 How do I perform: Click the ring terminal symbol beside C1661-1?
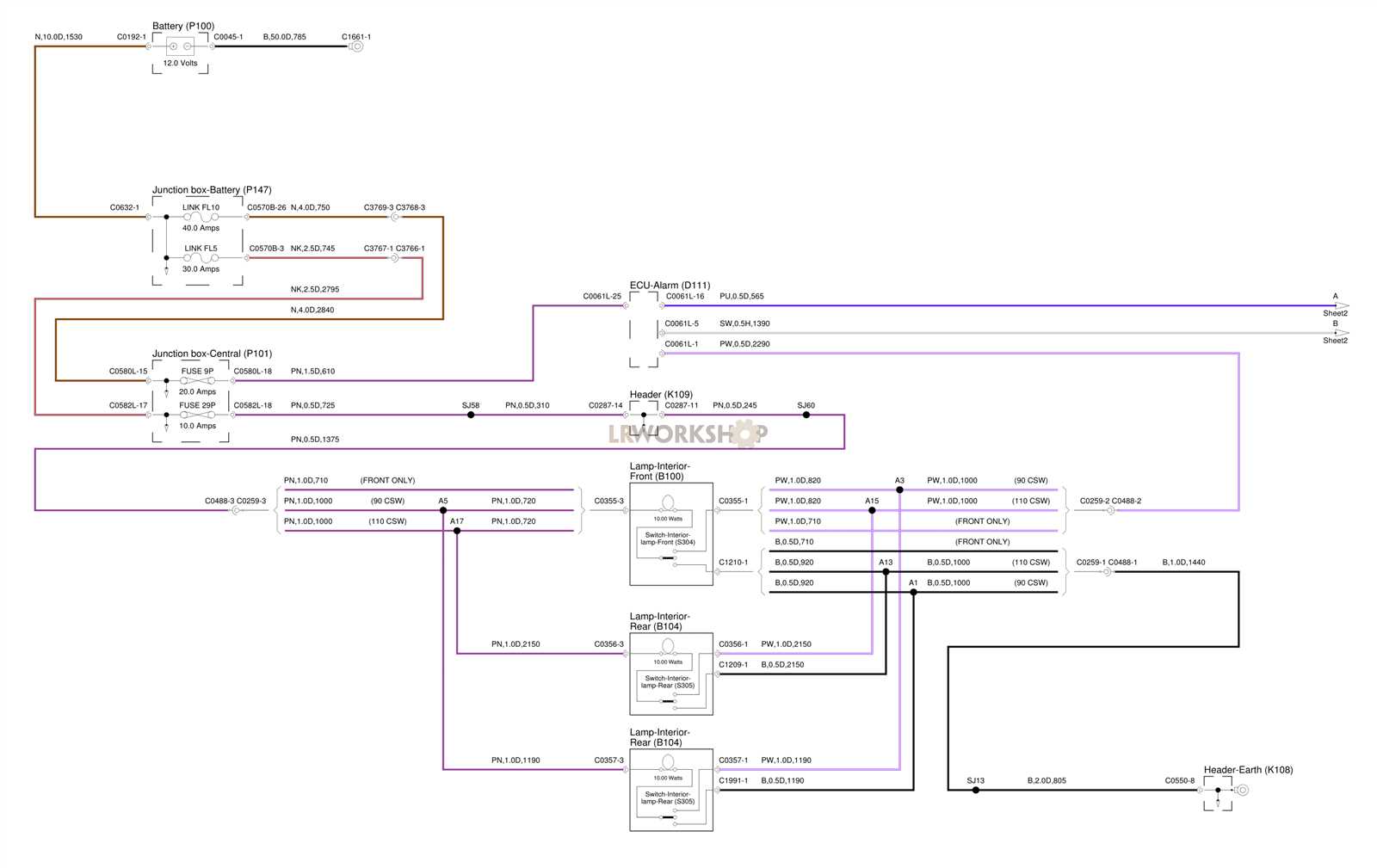pos(356,46)
